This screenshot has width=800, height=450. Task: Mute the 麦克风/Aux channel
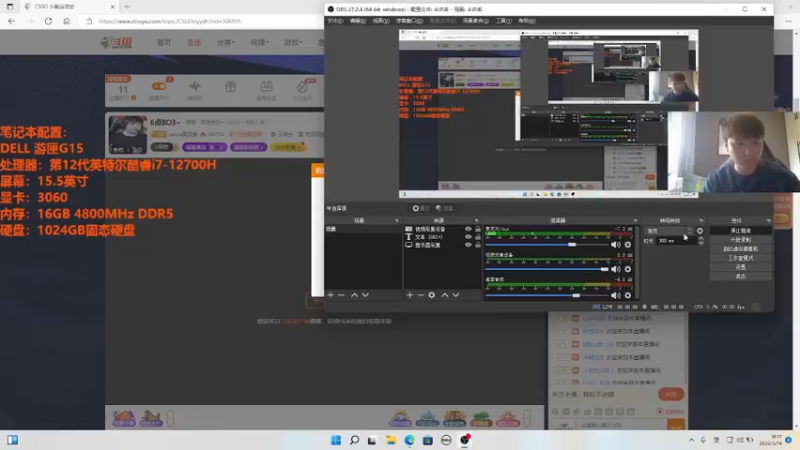click(x=616, y=245)
